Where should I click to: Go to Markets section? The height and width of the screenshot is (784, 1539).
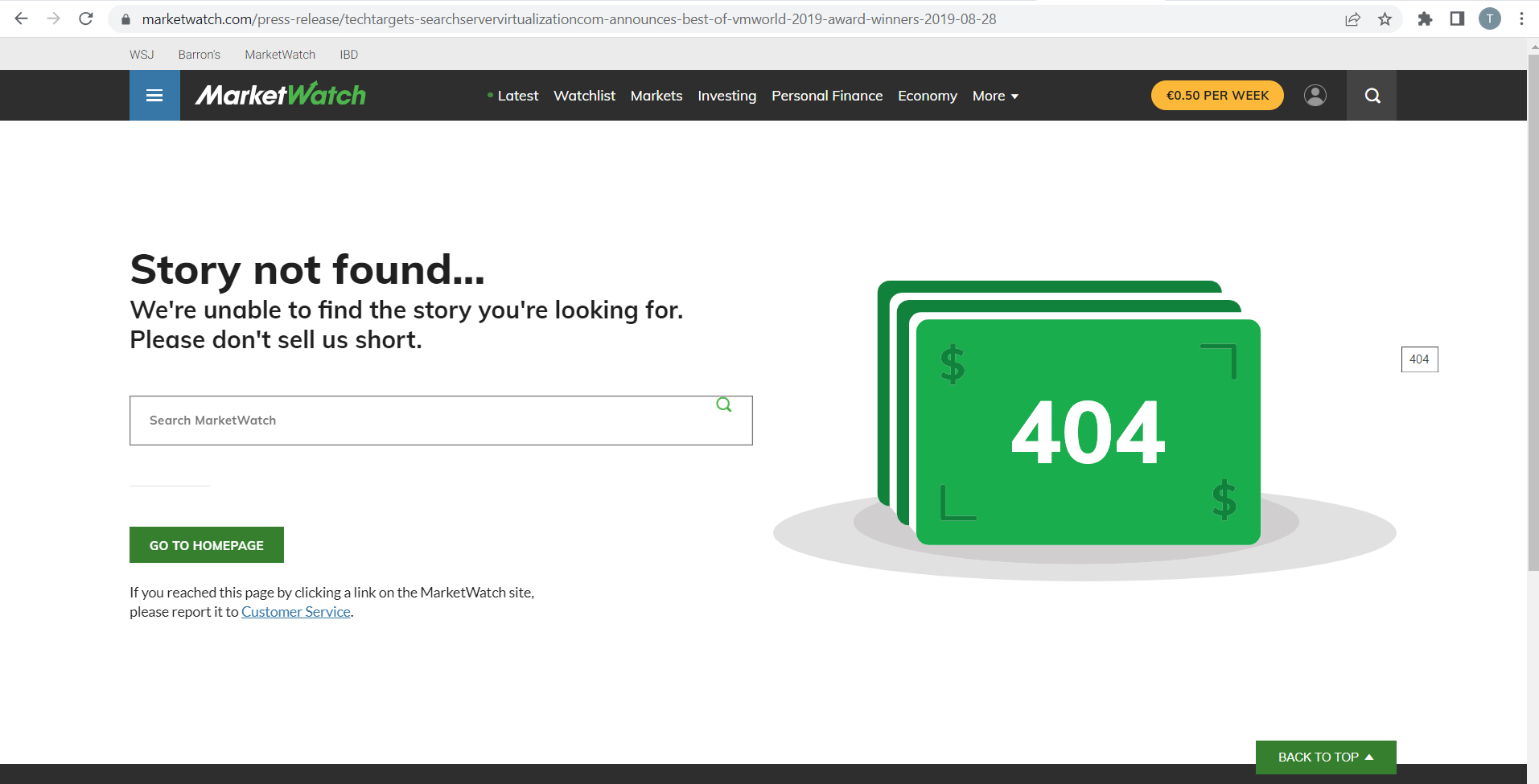656,96
